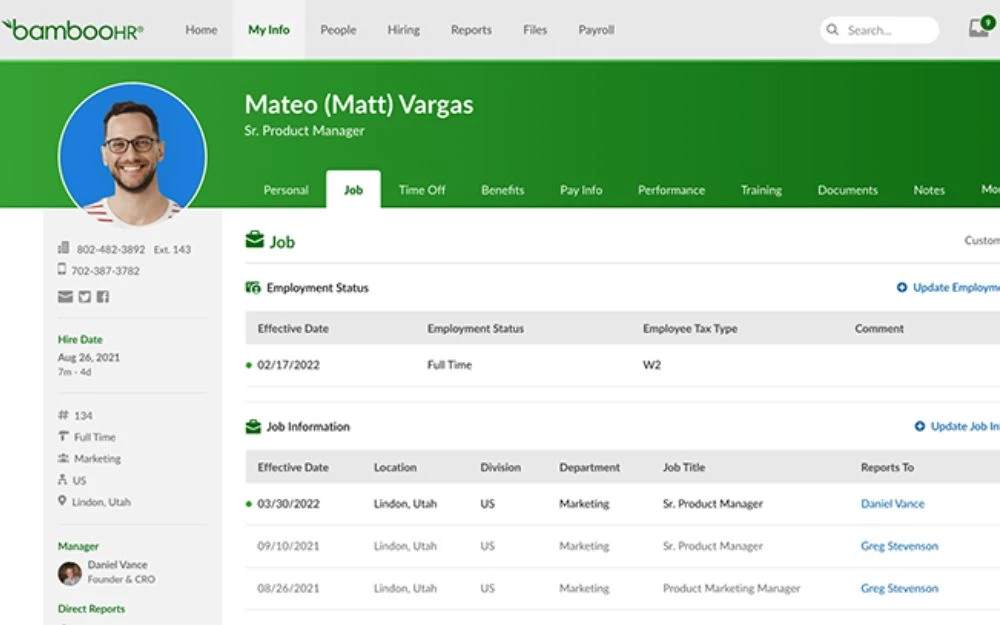Open Daniel Vance link in Reports To column
Viewport: 1000px width, 625px height.
(892, 504)
